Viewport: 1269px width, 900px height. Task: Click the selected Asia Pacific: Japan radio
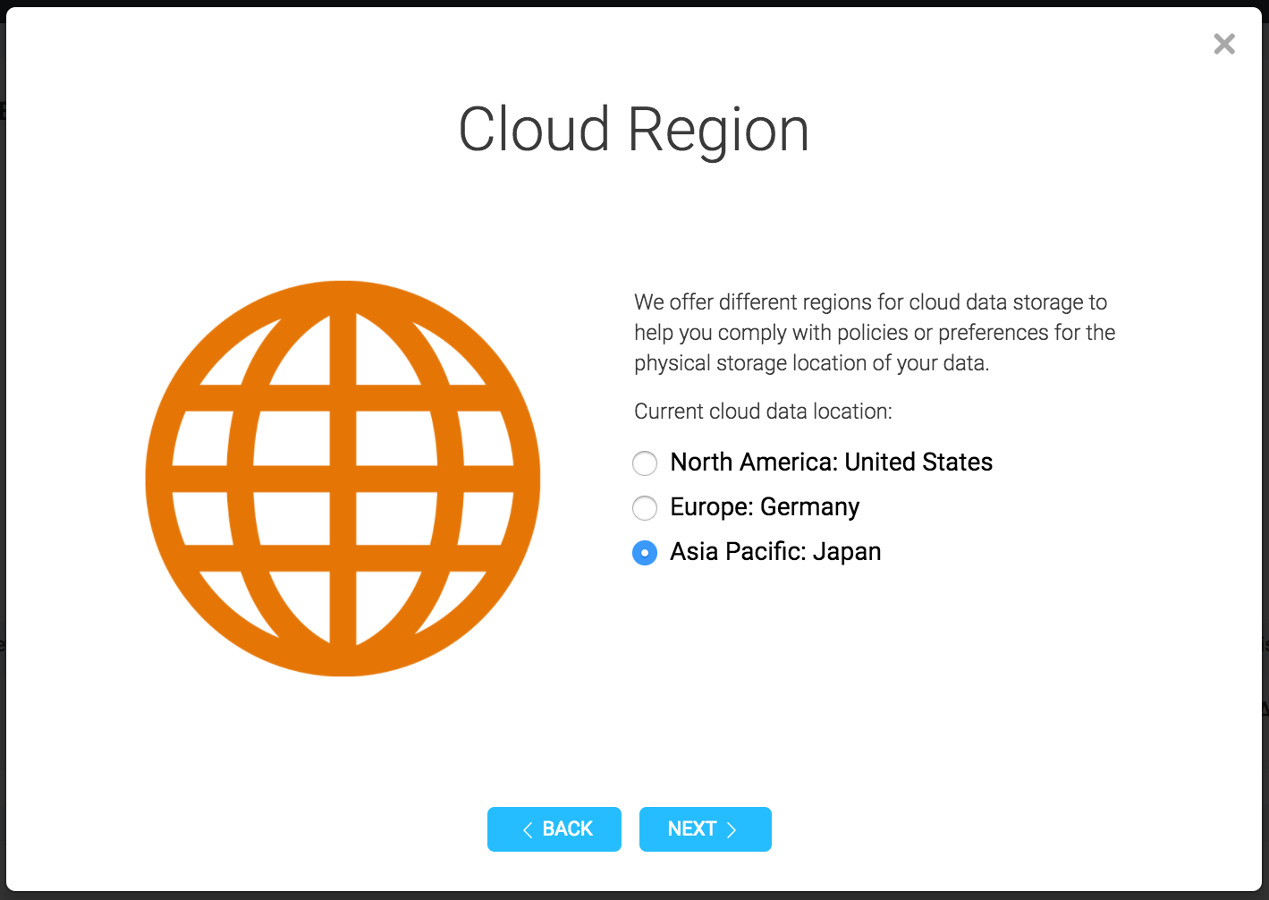pos(645,552)
